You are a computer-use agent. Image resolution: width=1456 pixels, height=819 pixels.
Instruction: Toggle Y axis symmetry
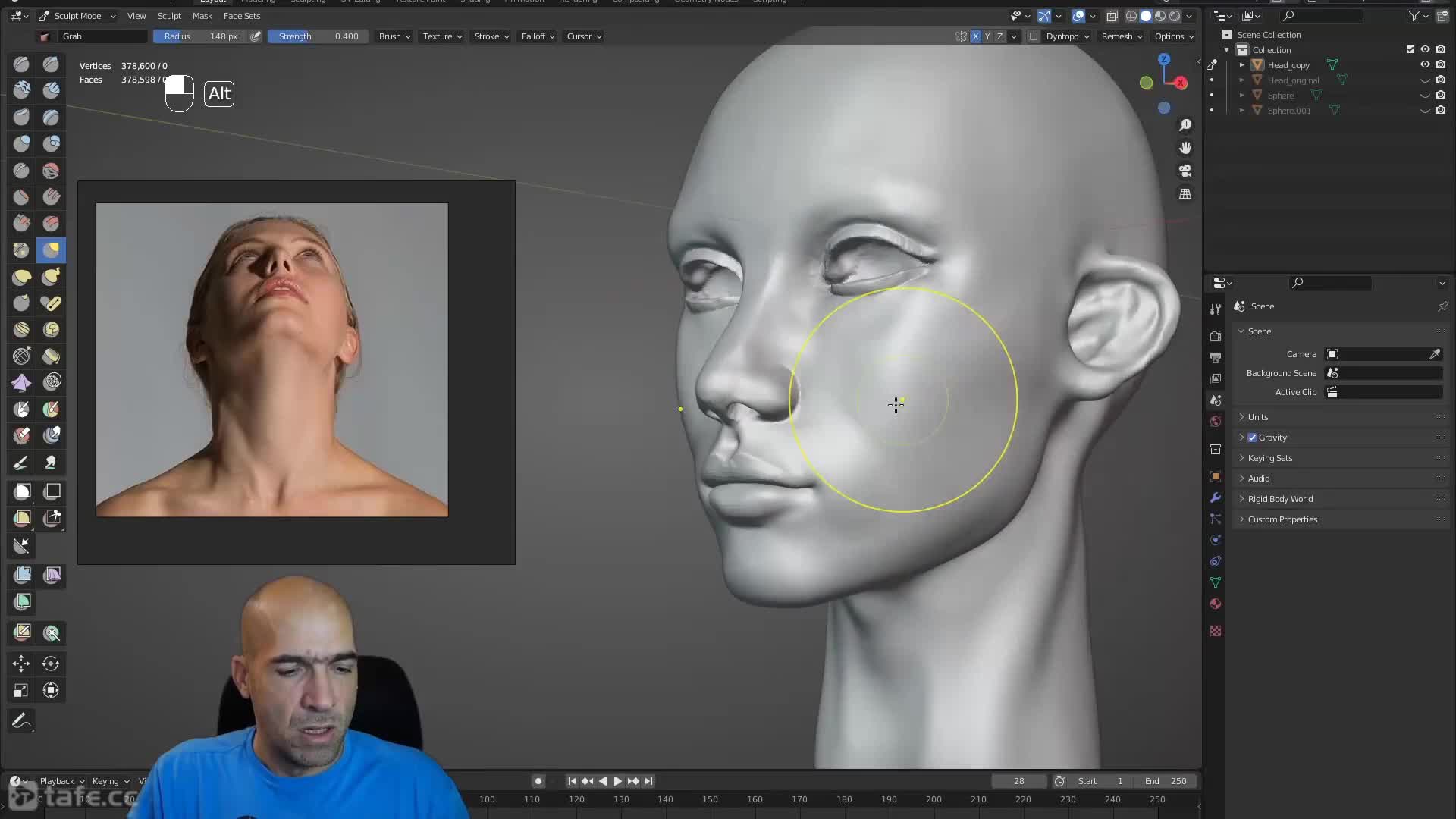[x=987, y=36]
